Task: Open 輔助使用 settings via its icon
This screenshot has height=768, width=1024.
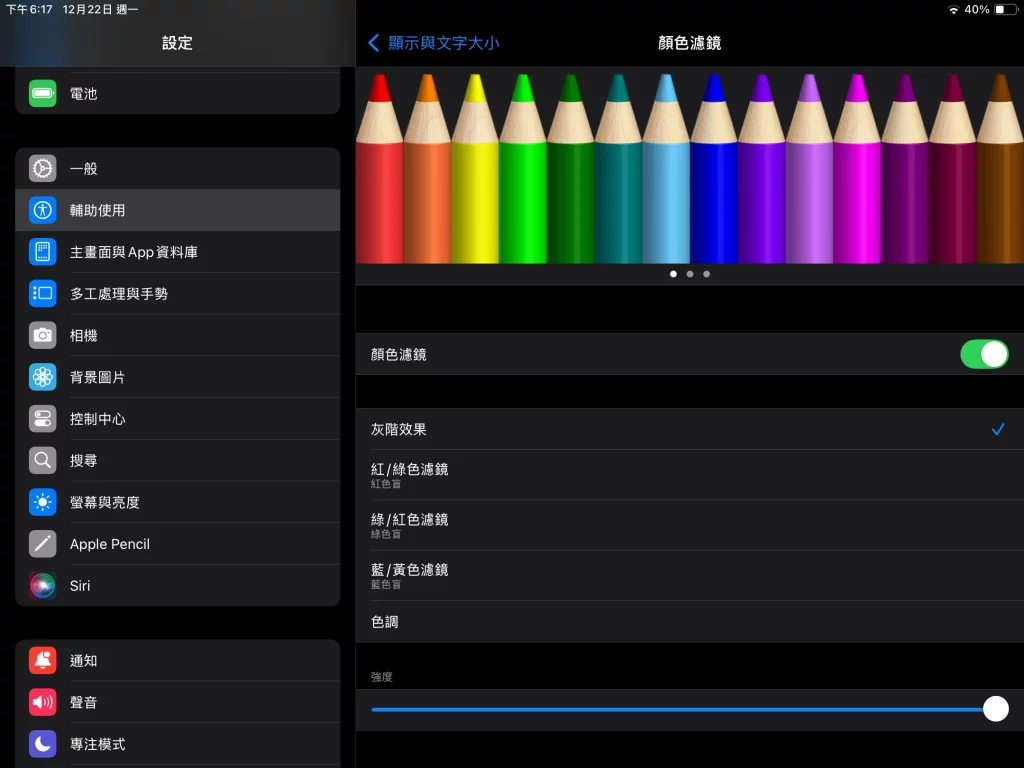Action: [x=42, y=210]
